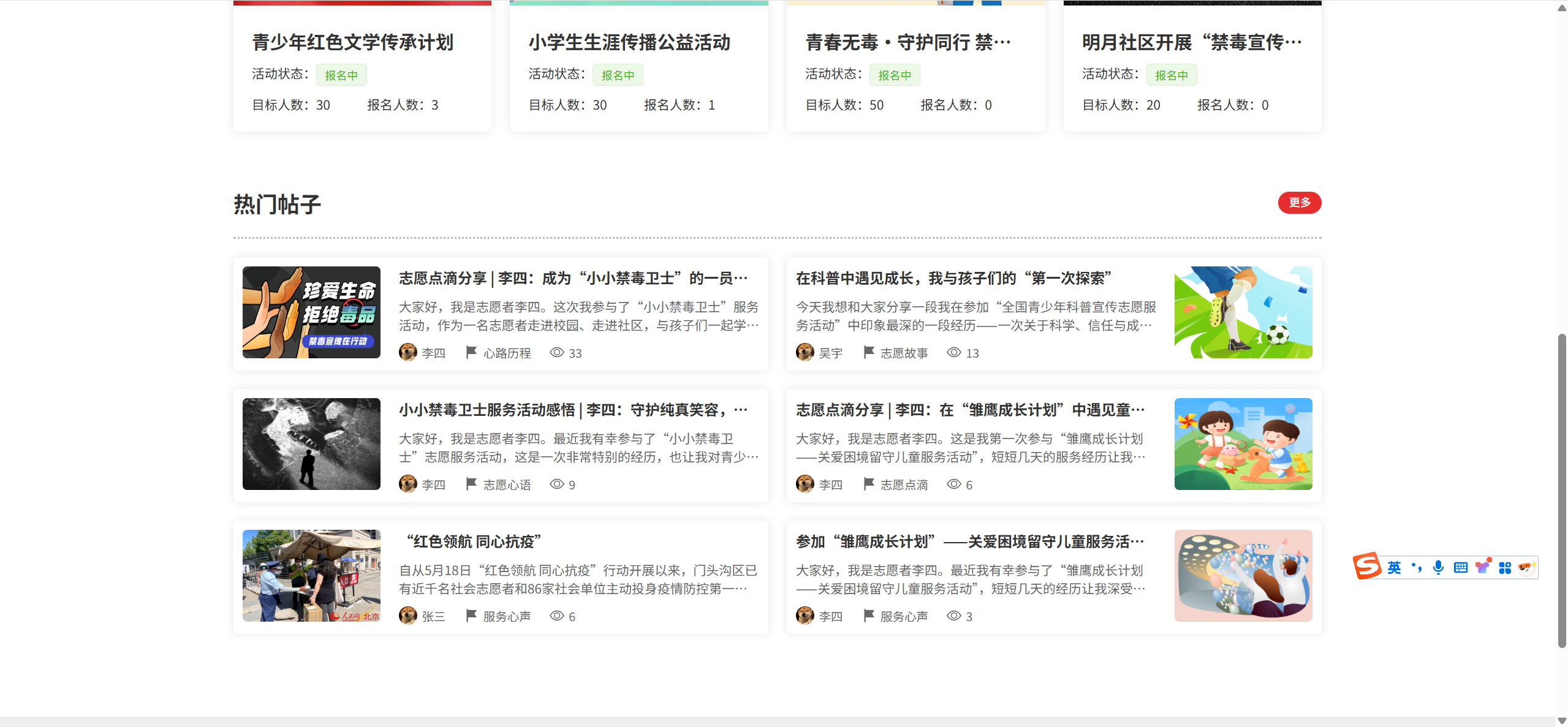The width and height of the screenshot is (1568, 727).
Task: Open post 在科普中遇见成长，我与孩子们的“第一次探索”
Action: (x=953, y=278)
